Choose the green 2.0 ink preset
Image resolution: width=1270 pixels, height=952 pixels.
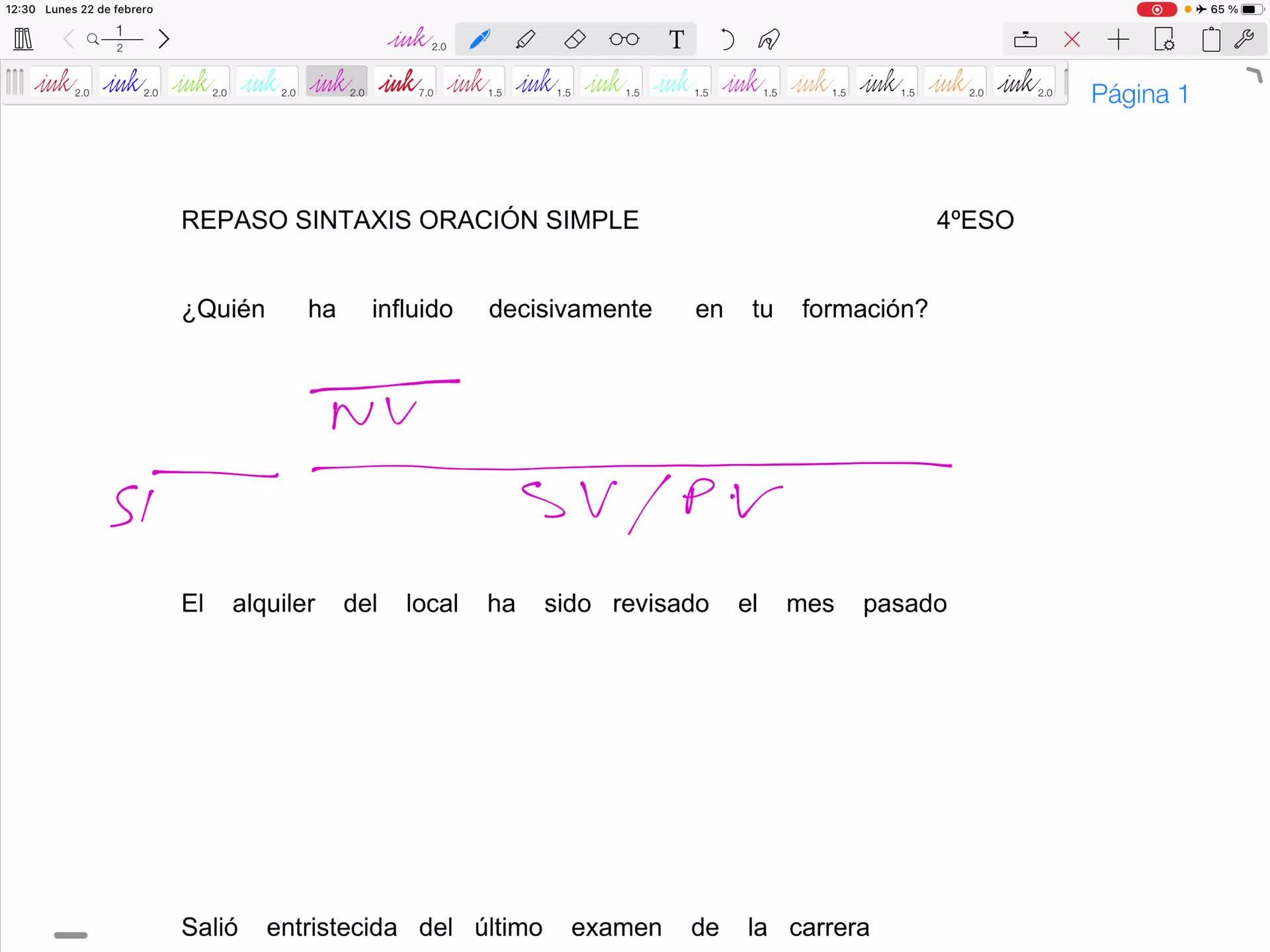198,83
